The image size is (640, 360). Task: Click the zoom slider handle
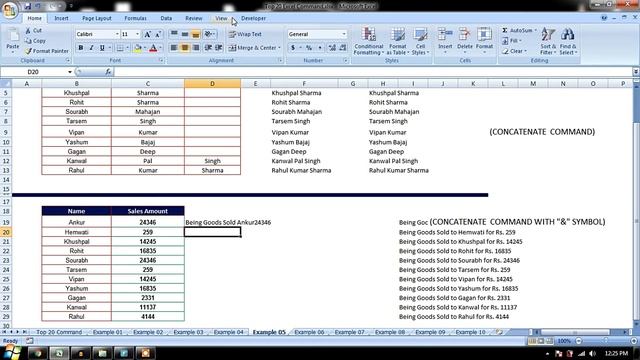[x=606, y=341]
